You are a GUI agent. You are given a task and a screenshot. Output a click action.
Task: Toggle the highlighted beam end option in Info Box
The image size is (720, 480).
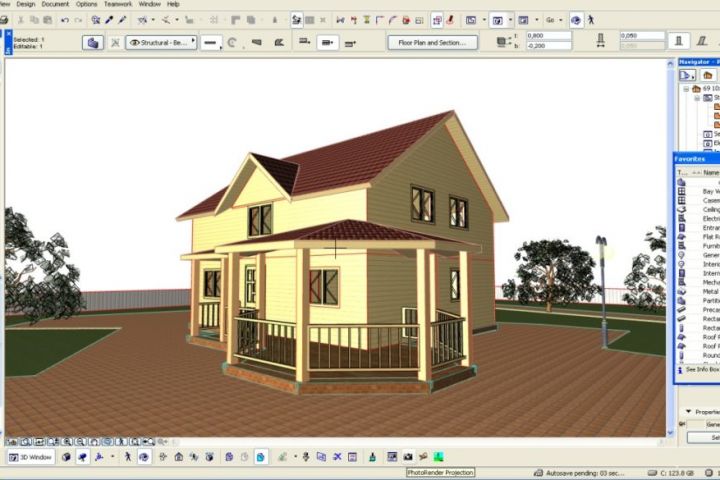[327, 43]
